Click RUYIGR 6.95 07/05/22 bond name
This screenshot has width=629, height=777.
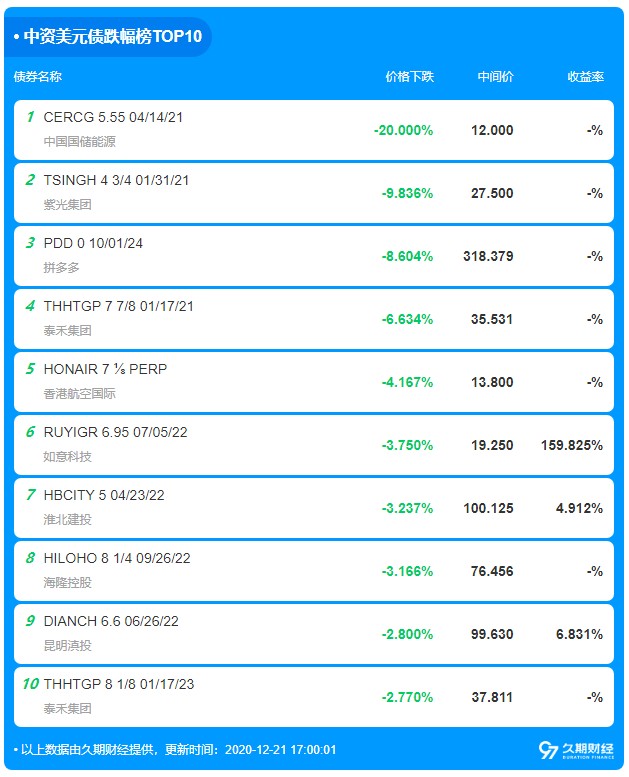tap(115, 432)
